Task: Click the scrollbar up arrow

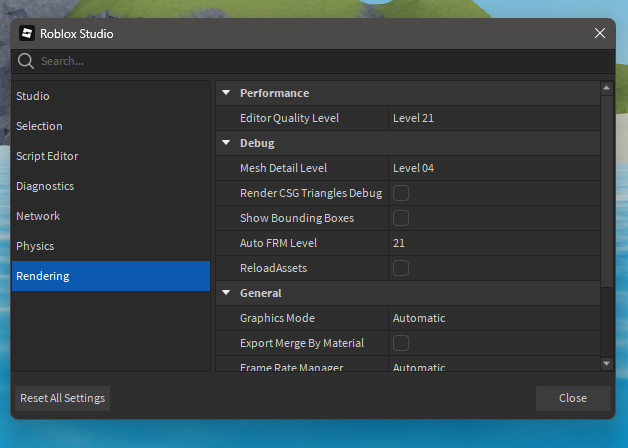Action: point(607,88)
